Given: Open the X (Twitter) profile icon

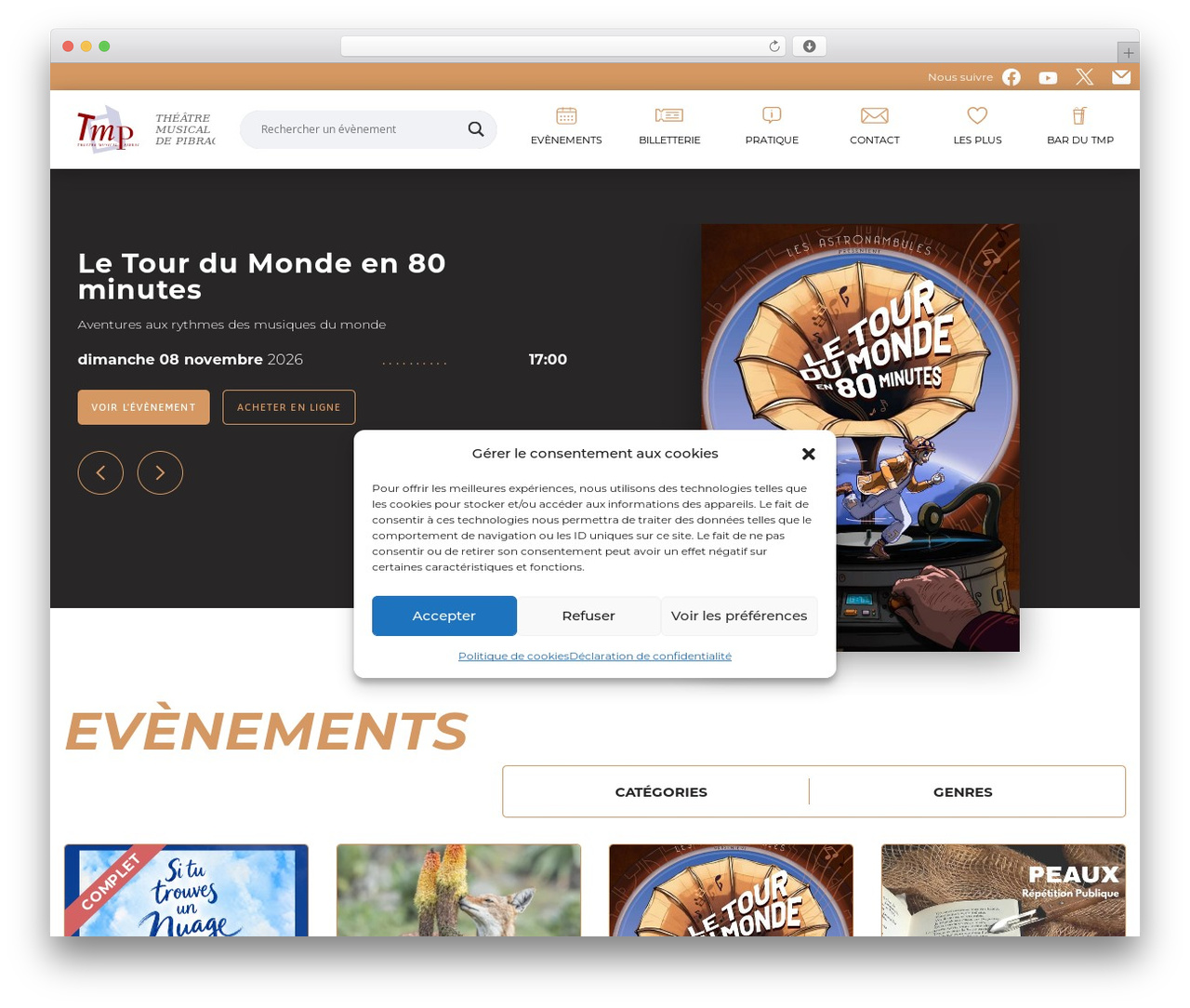Looking at the screenshot, I should point(1085,77).
